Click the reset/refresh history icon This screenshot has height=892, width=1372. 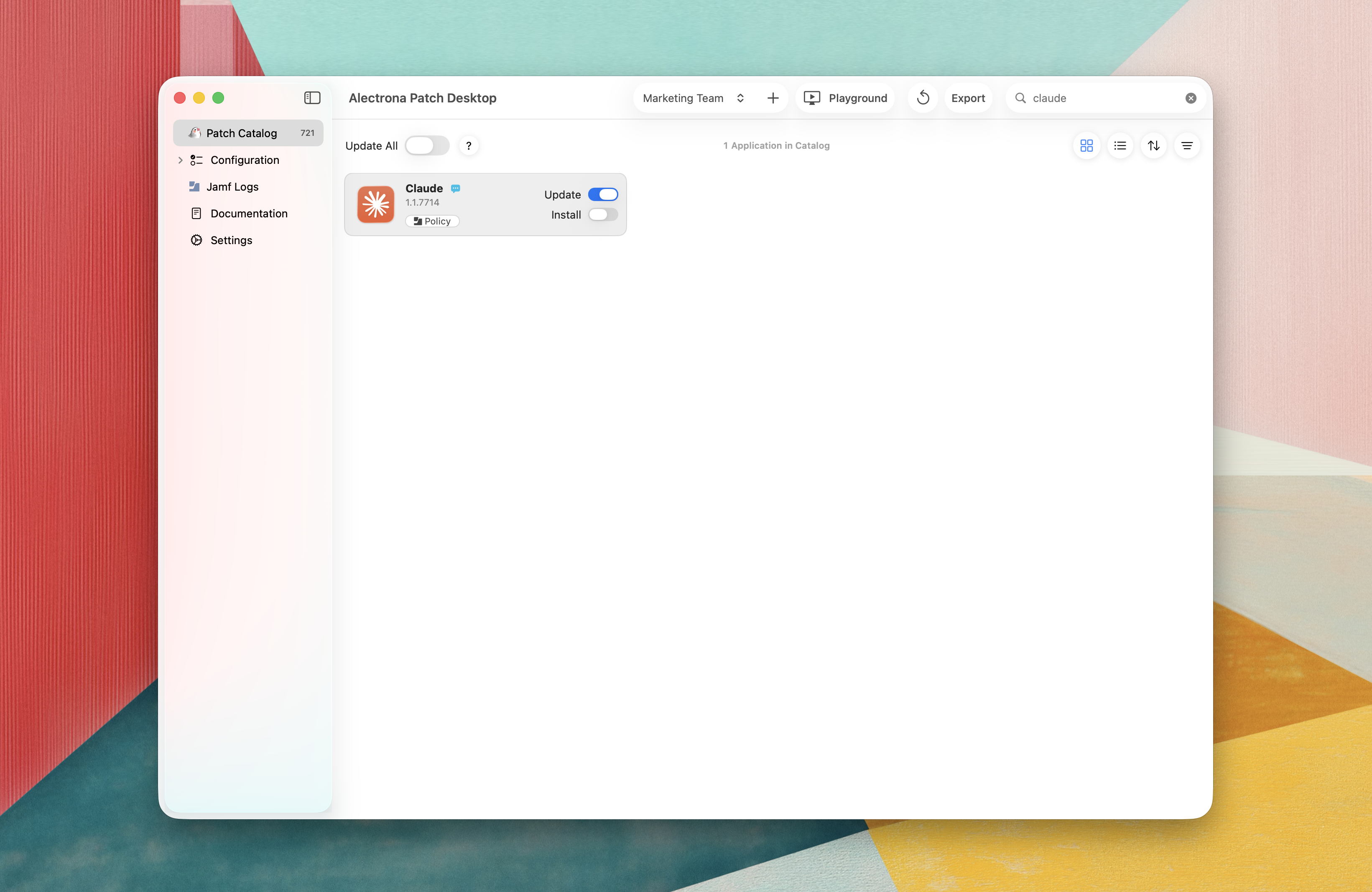point(922,98)
